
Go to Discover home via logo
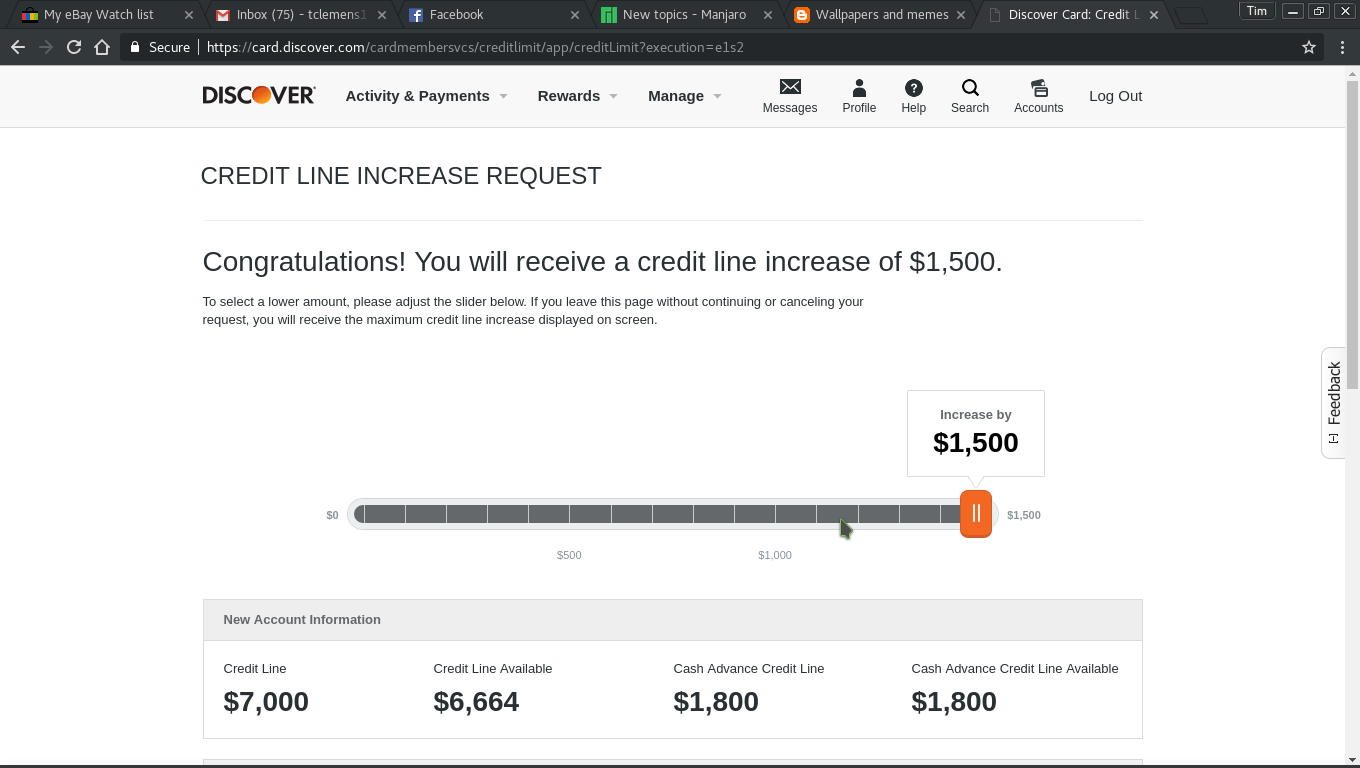pyautogui.click(x=259, y=95)
